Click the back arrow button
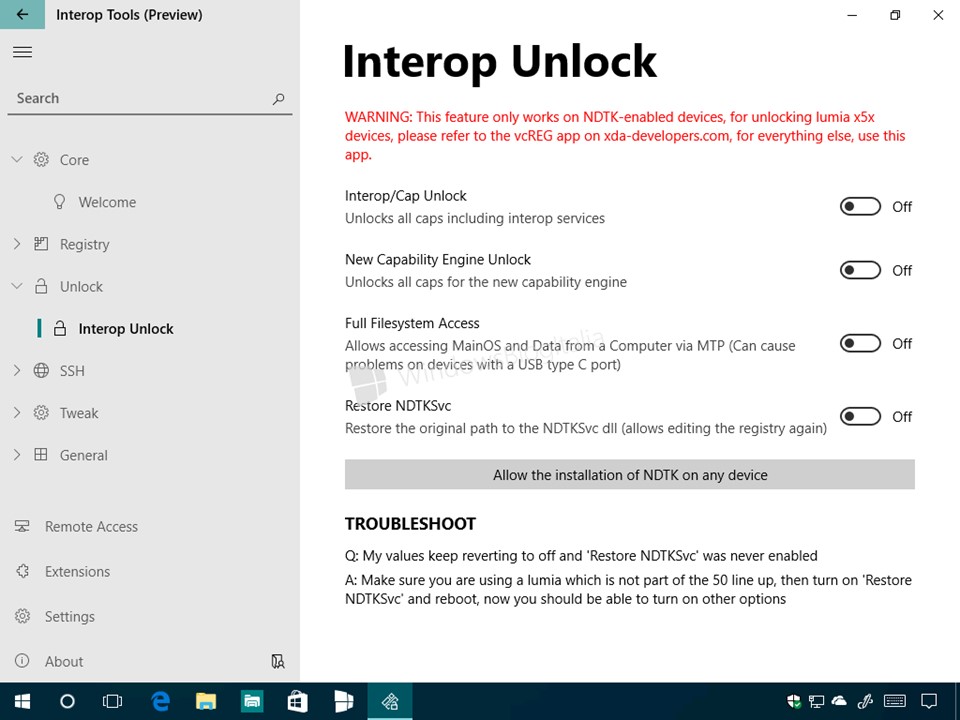The width and height of the screenshot is (960, 720). click(22, 14)
